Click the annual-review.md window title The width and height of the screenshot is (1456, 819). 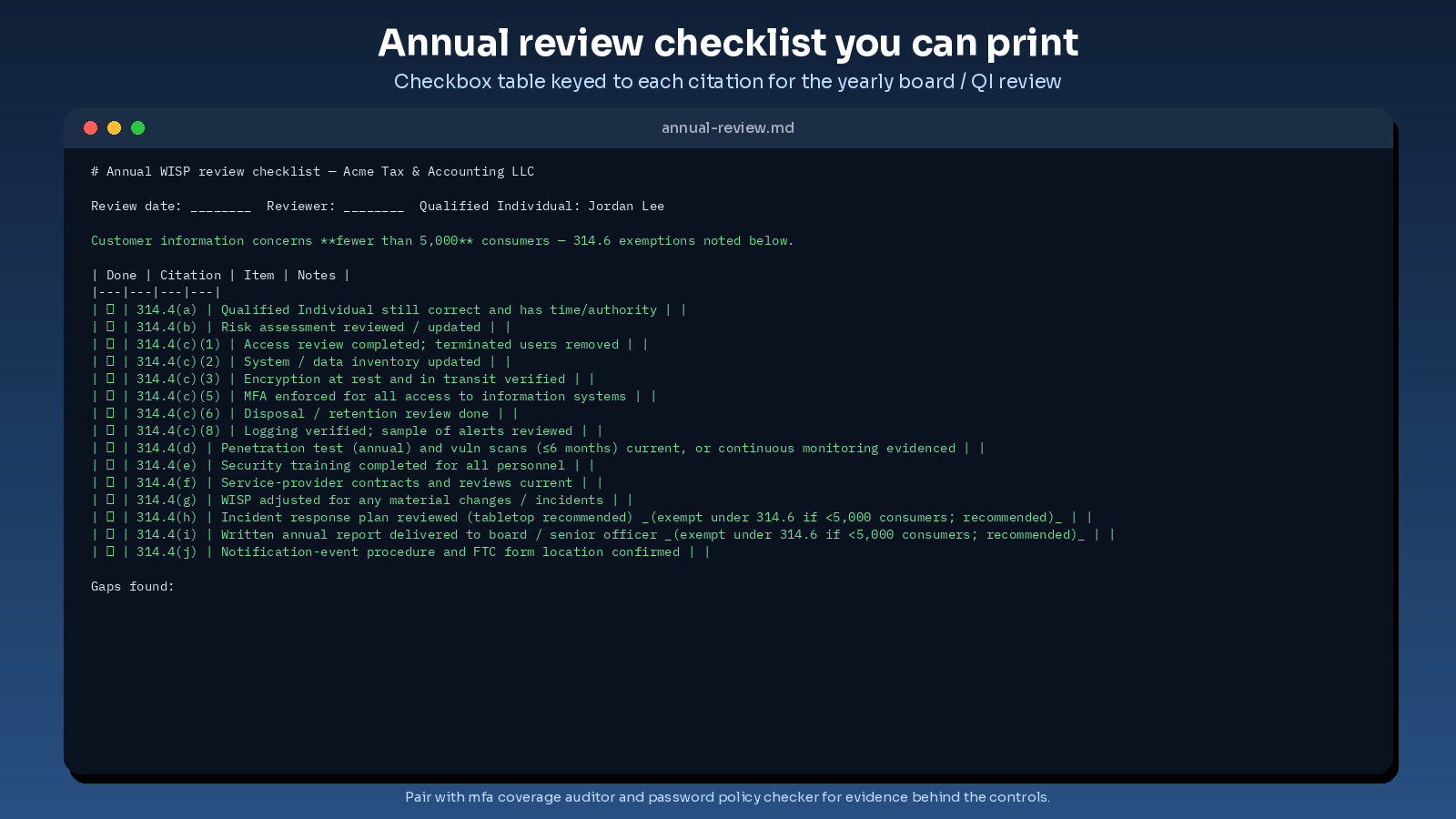pos(728,127)
